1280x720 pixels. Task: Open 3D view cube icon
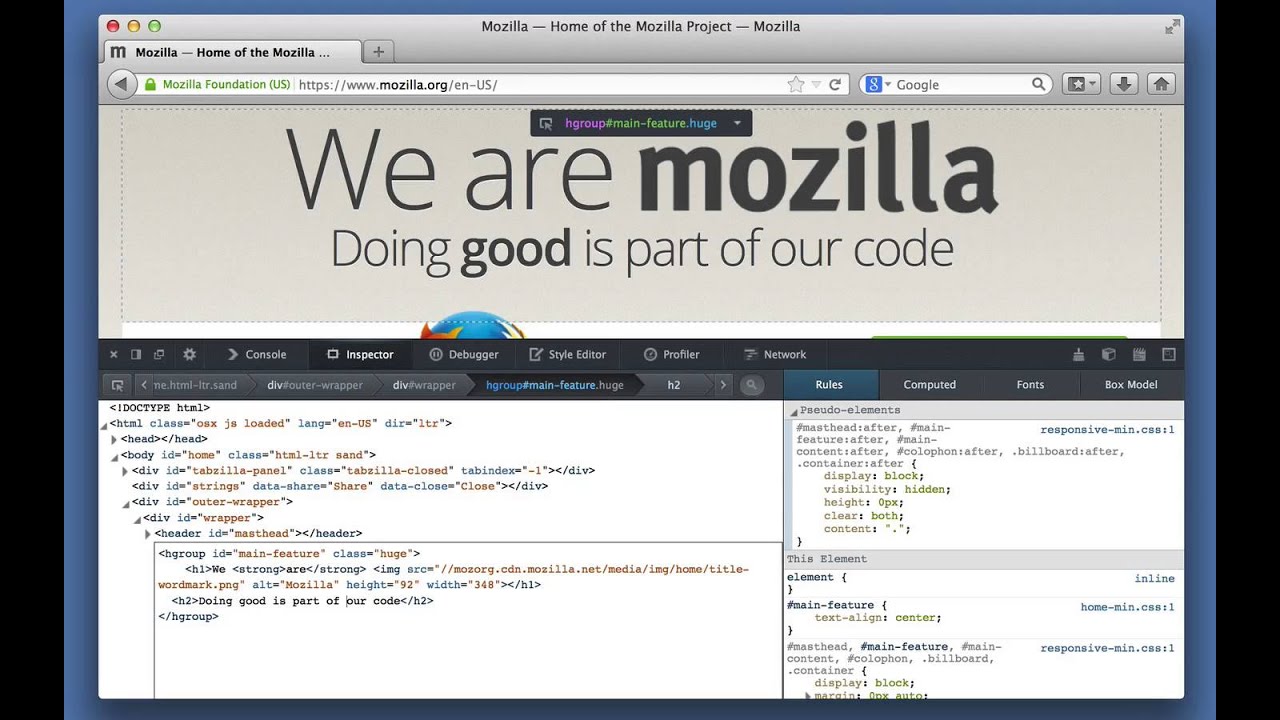1108,354
